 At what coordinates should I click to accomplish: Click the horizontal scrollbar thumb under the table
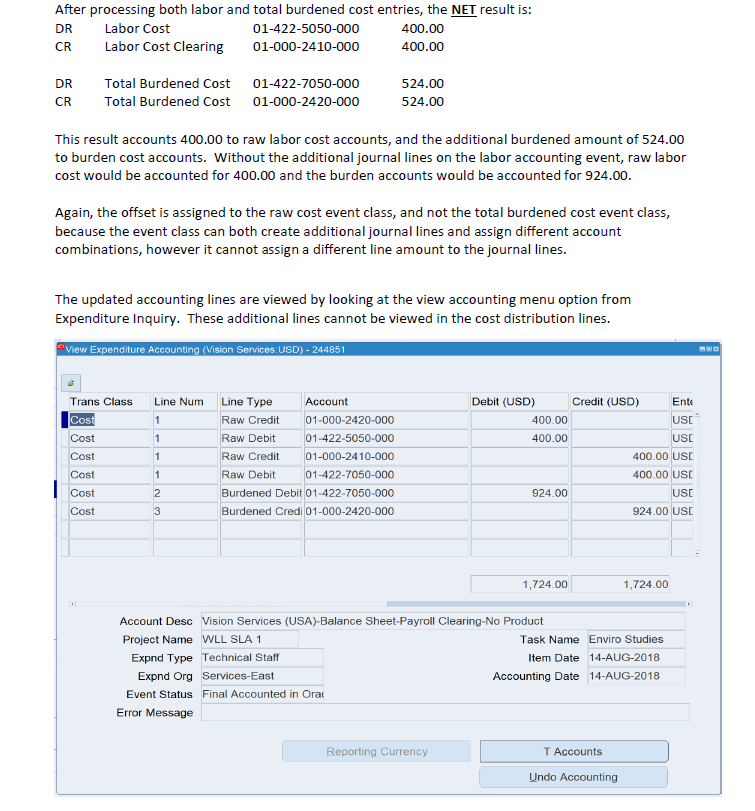point(536,604)
